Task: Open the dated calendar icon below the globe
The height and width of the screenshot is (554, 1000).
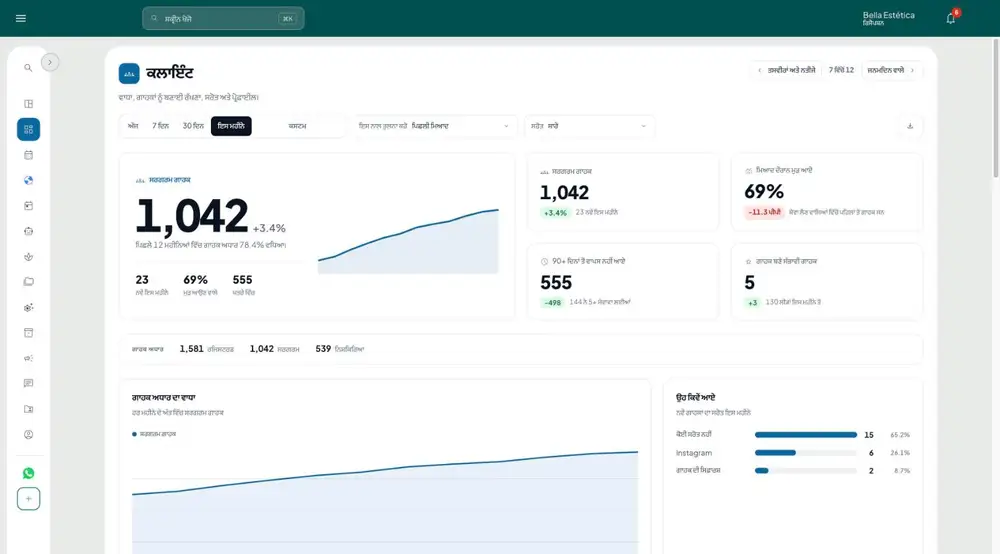Action: pos(28,206)
